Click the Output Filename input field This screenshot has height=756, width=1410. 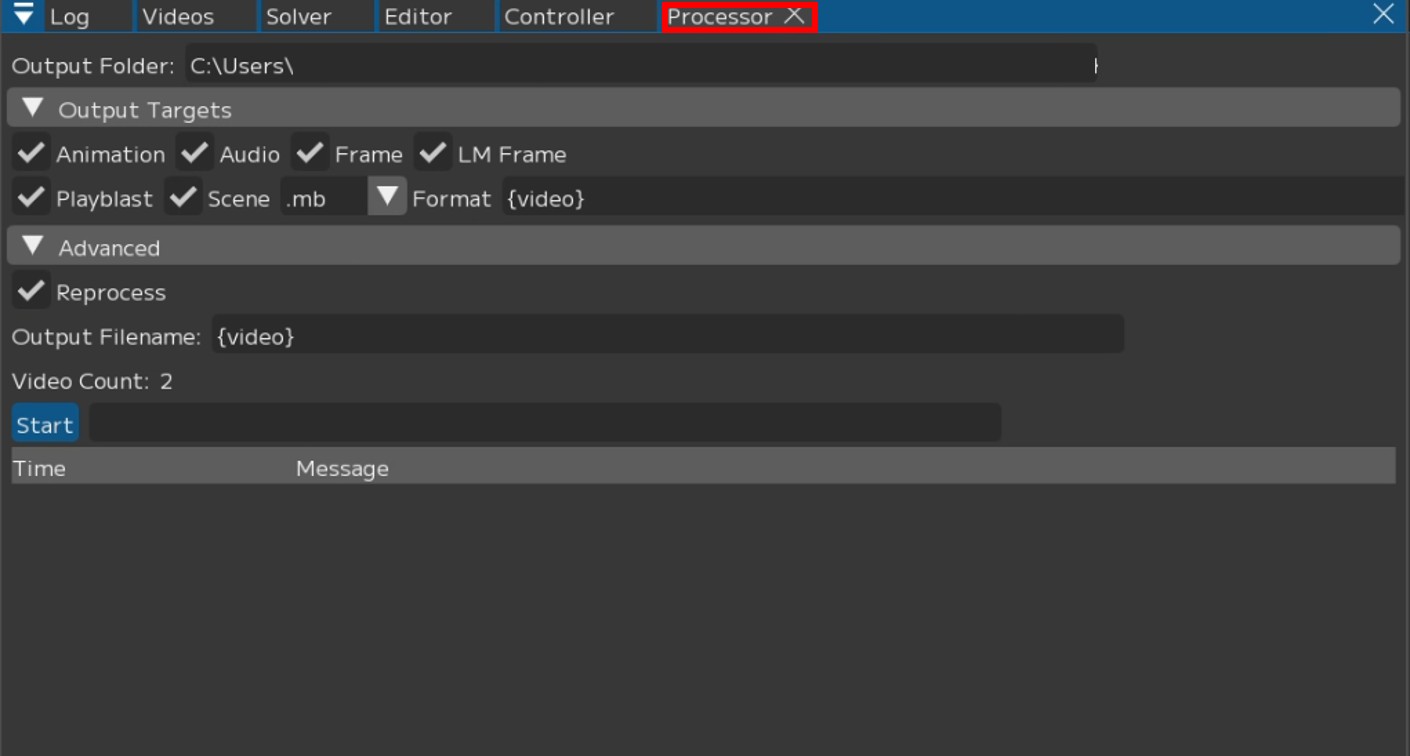click(667, 335)
